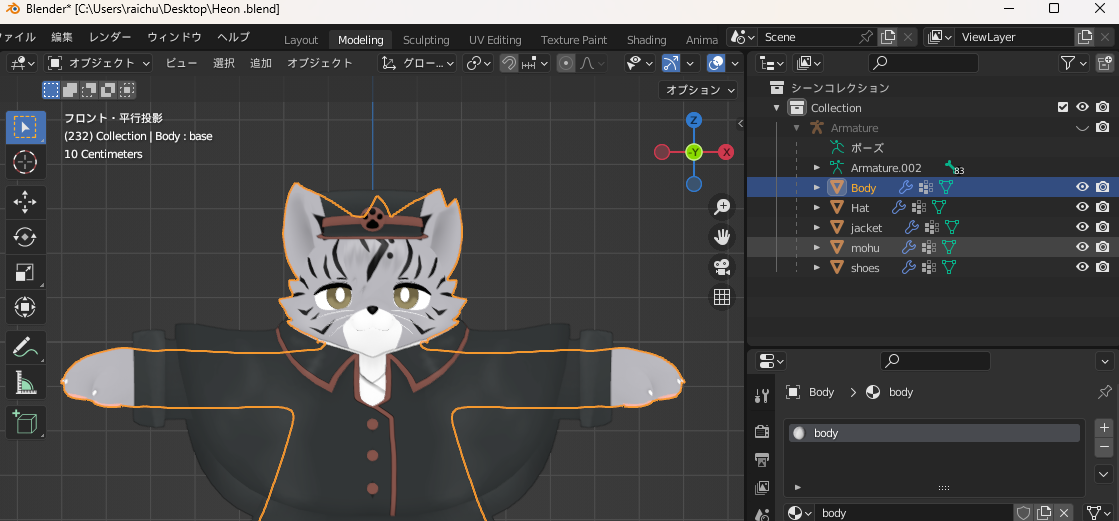Click the blue Z axis gizmo
This screenshot has height=521, width=1119.
click(x=694, y=120)
